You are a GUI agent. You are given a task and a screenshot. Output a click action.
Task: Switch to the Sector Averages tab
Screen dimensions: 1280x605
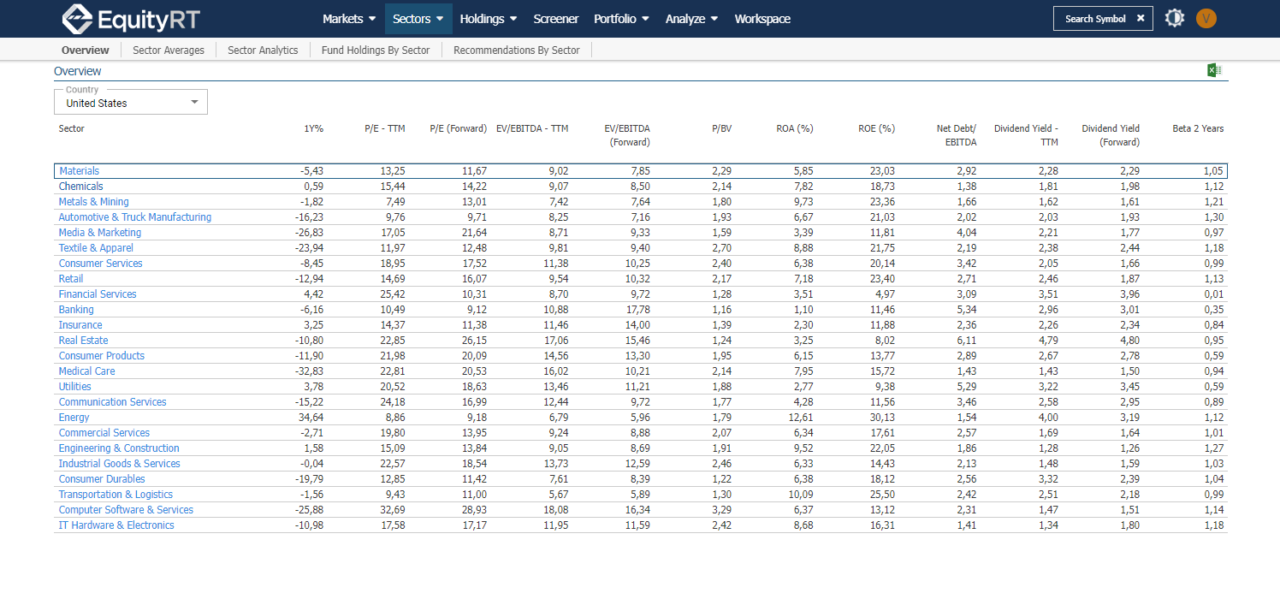click(x=168, y=50)
